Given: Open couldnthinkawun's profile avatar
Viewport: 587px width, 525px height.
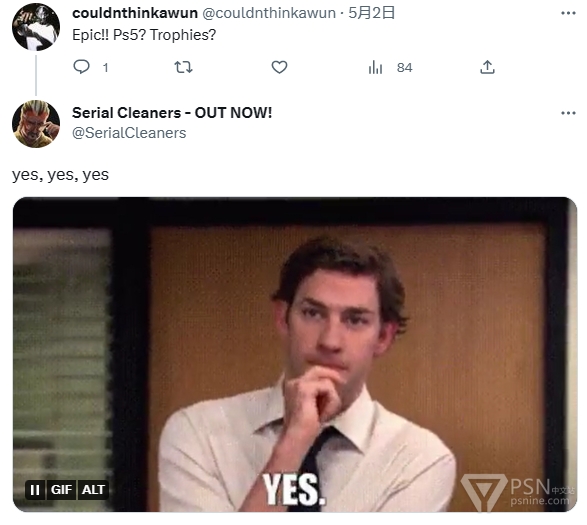Looking at the screenshot, I should [36, 27].
